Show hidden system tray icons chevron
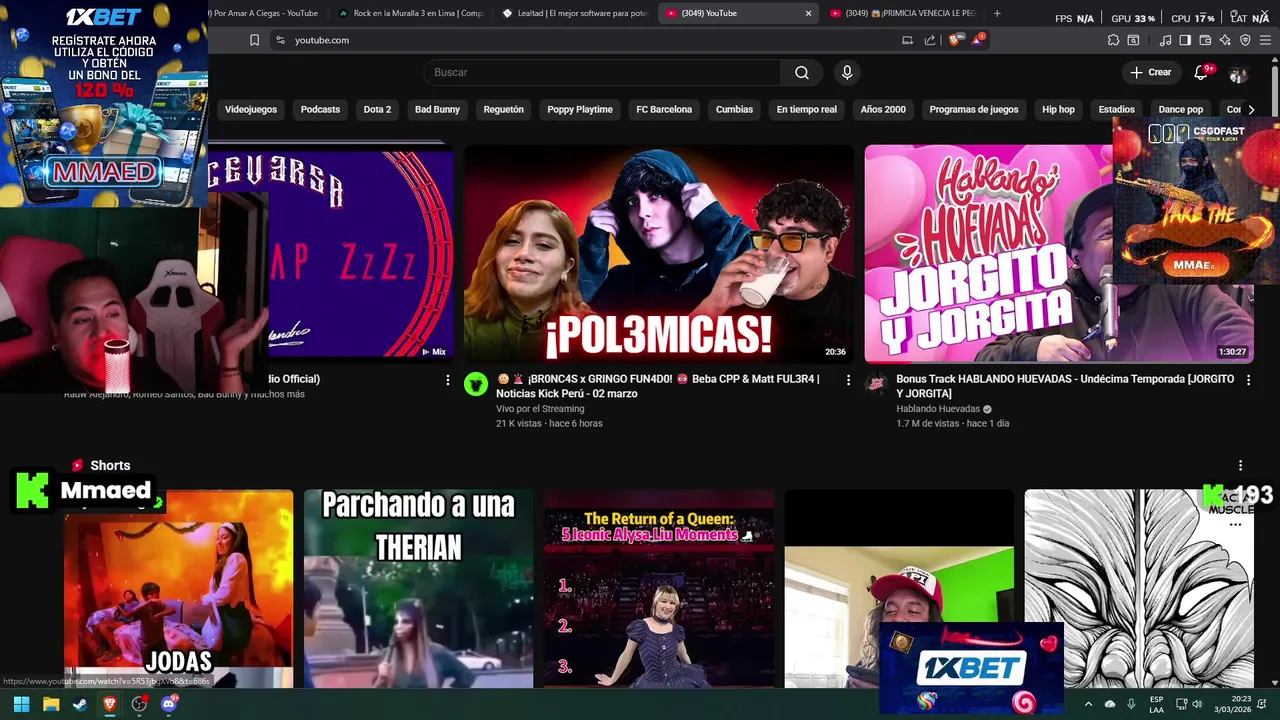 coord(1088,704)
